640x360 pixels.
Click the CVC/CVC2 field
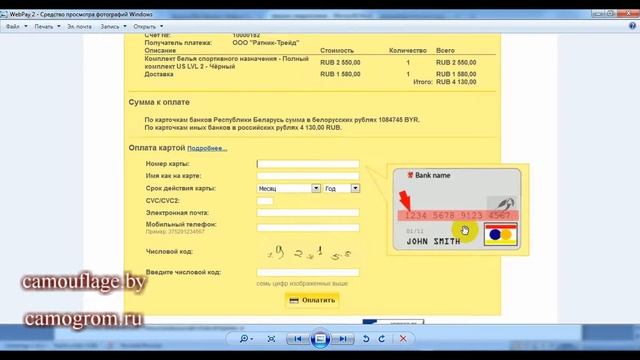[x=265, y=201]
